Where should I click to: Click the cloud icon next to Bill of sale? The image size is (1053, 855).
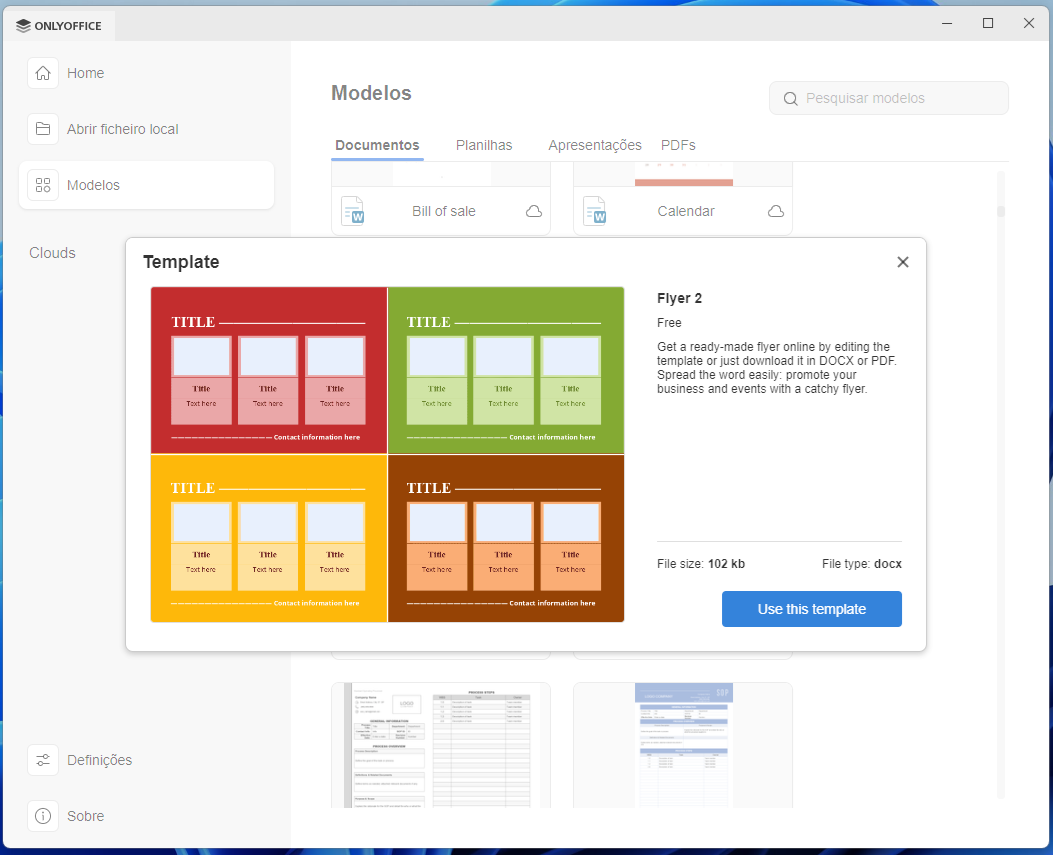click(x=534, y=211)
